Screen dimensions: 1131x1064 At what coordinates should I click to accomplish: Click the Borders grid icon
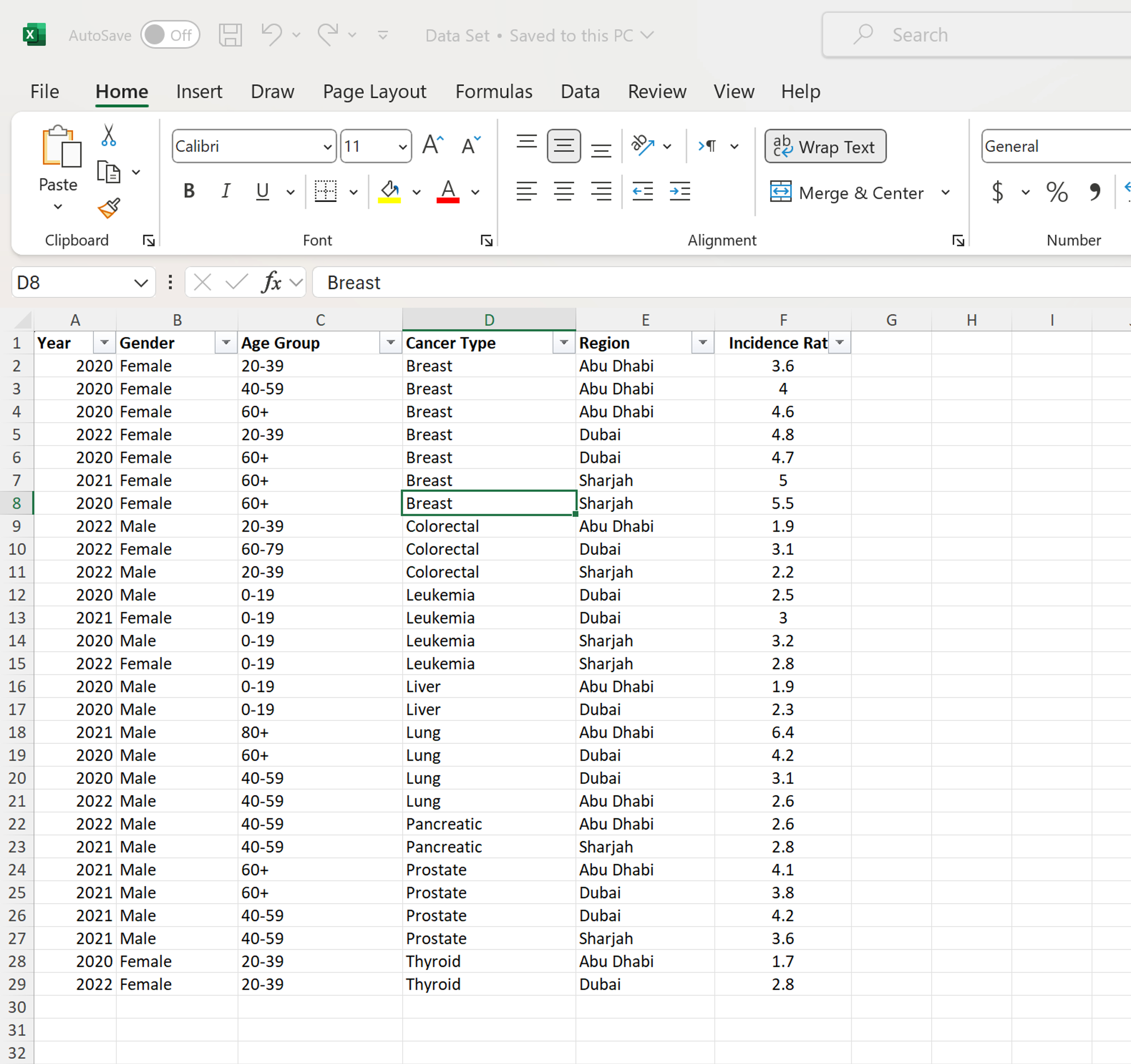[325, 192]
